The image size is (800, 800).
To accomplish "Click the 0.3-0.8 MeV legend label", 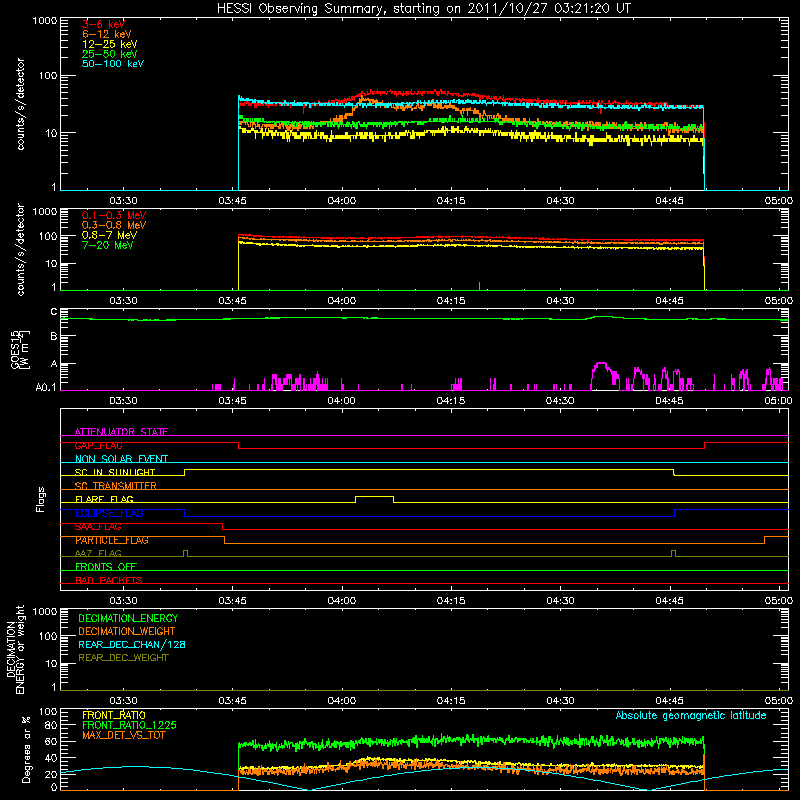I will coord(114,225).
